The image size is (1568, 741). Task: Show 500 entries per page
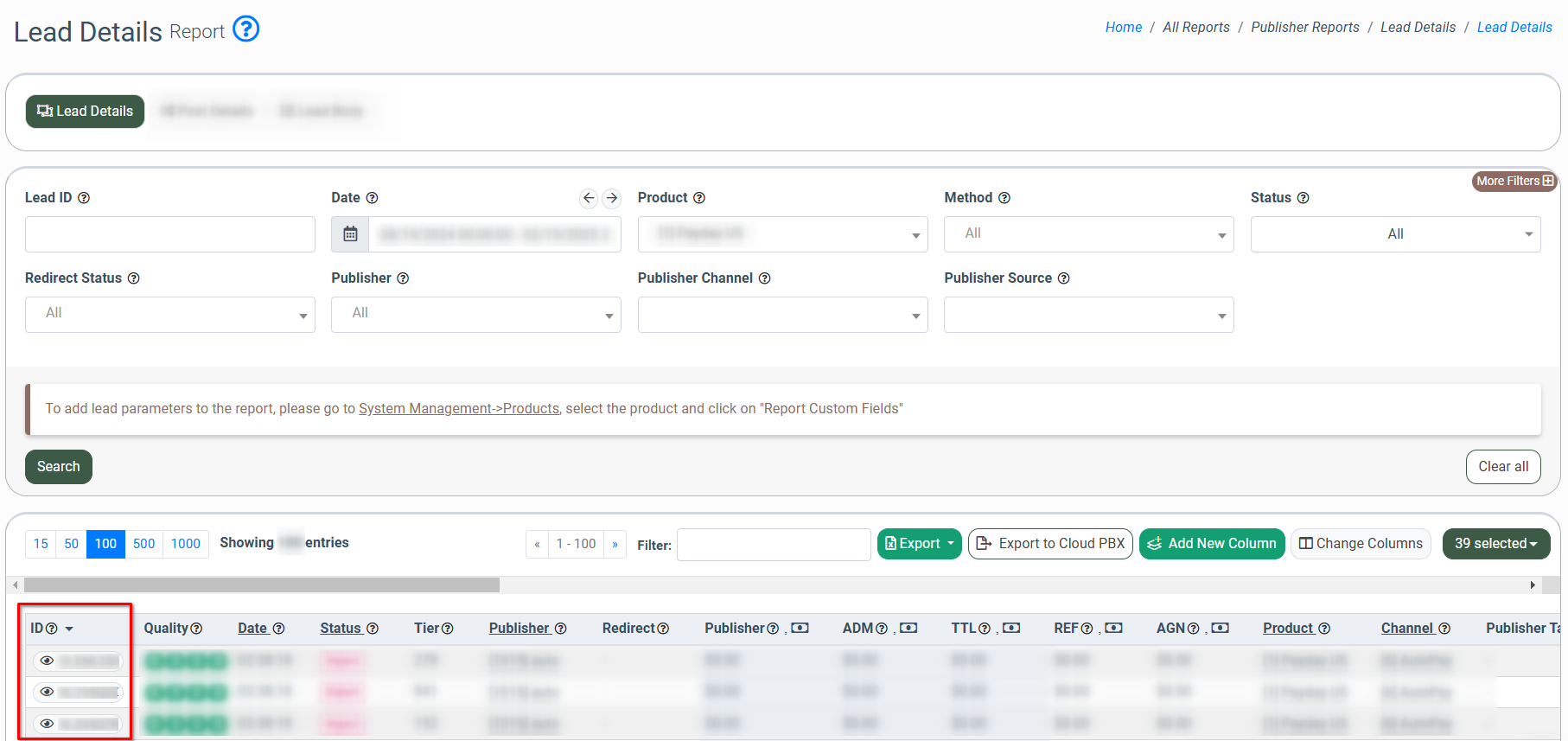[143, 544]
